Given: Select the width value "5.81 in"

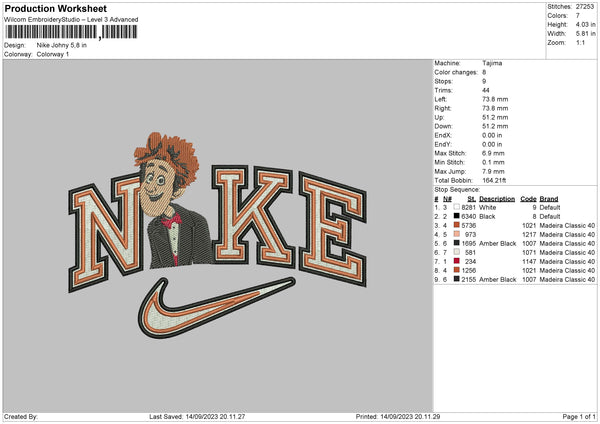Looking at the screenshot, I should pos(585,34).
